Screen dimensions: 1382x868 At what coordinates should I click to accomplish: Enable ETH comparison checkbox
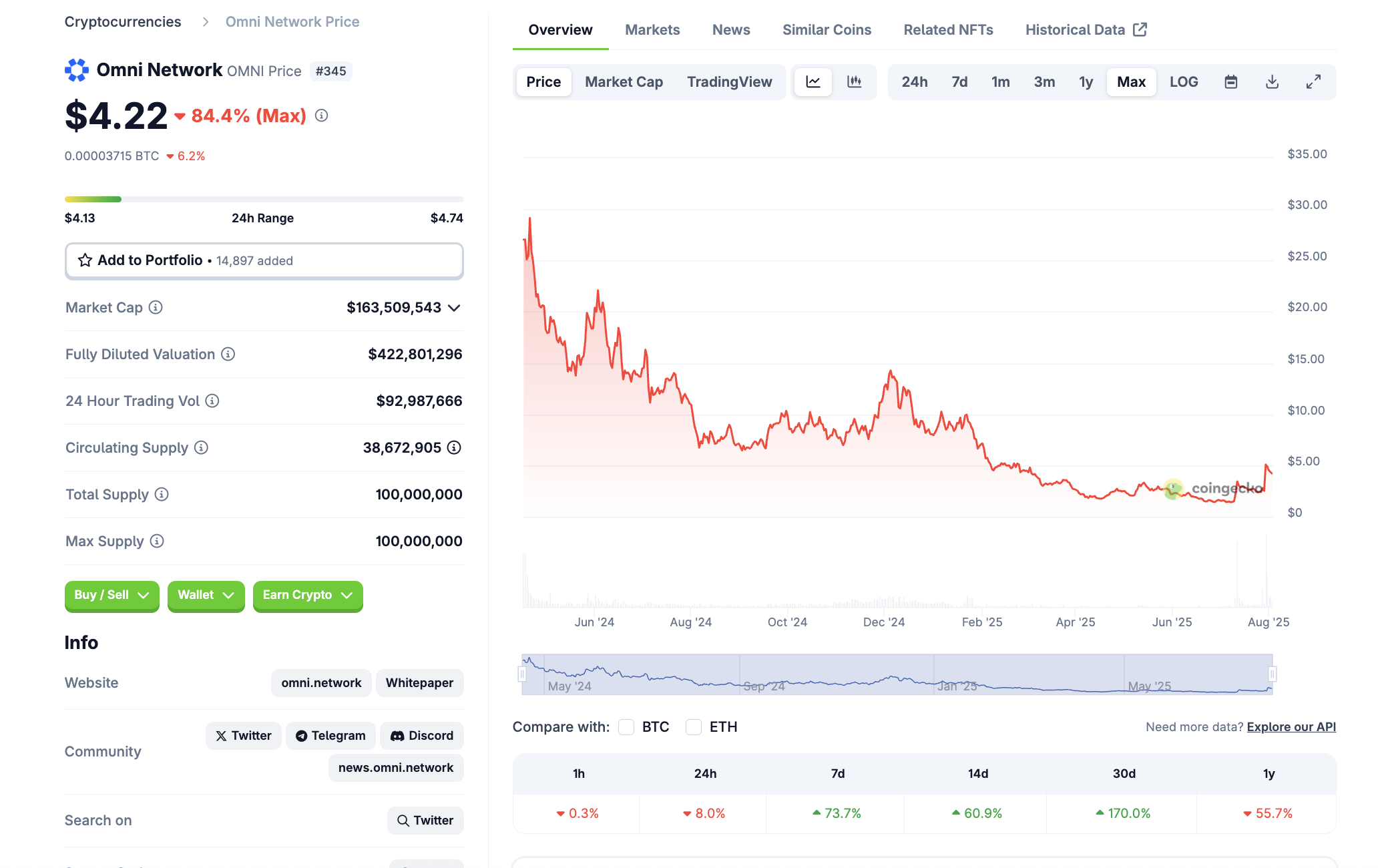coord(694,727)
